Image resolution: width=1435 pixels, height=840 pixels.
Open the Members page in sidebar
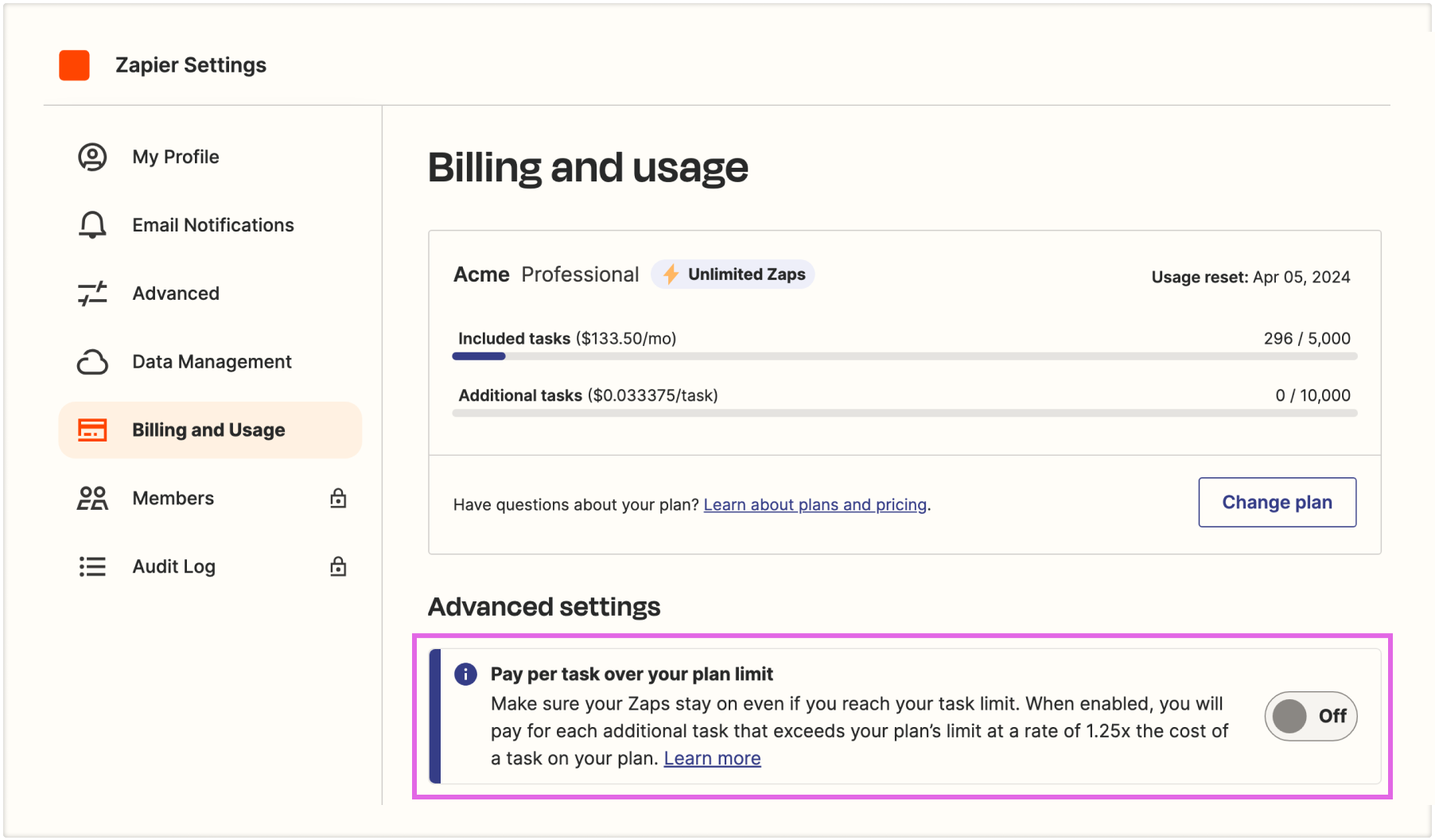[x=210, y=499]
